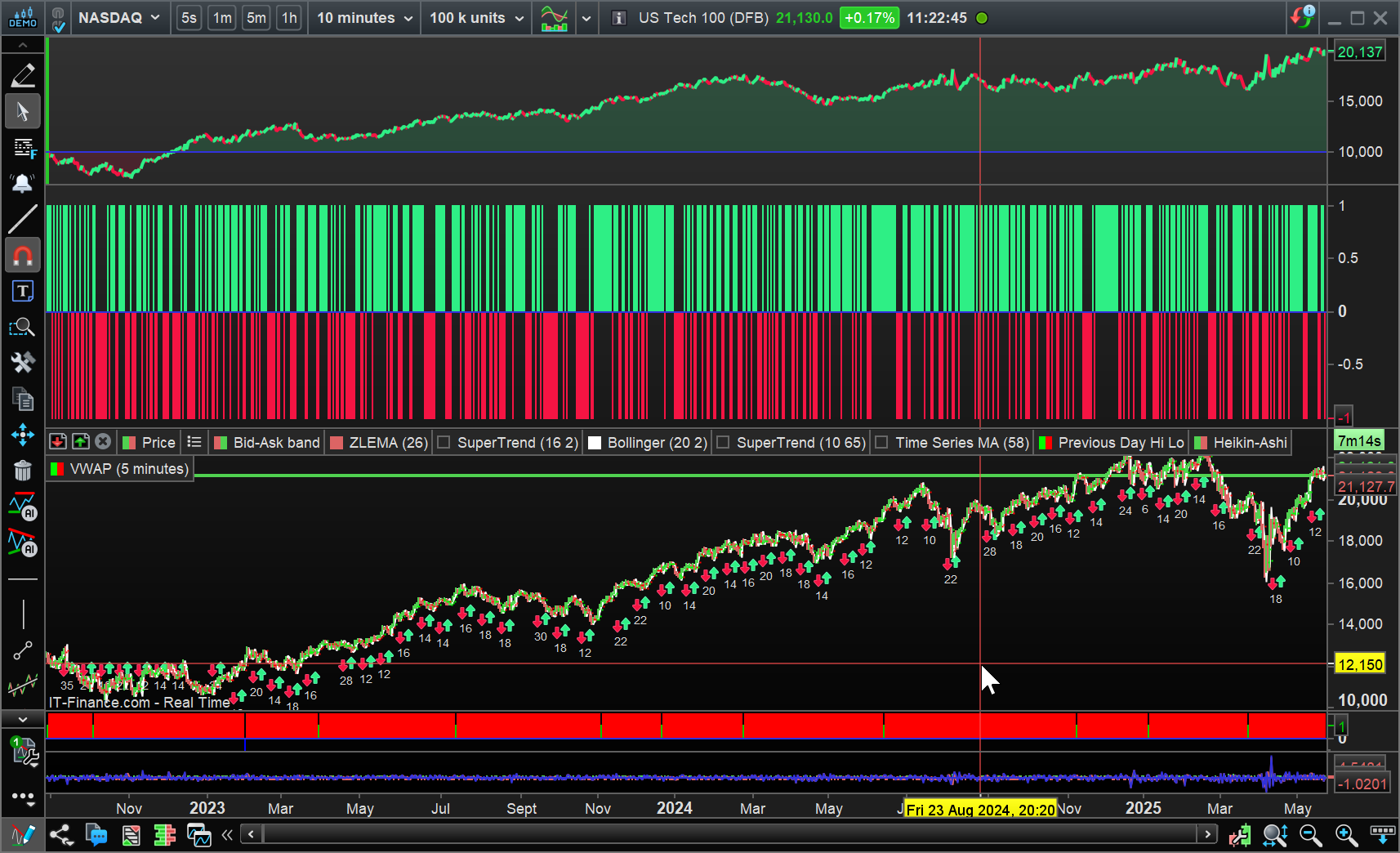Open the 100 k units dropdown
1400x853 pixels.
(x=477, y=18)
